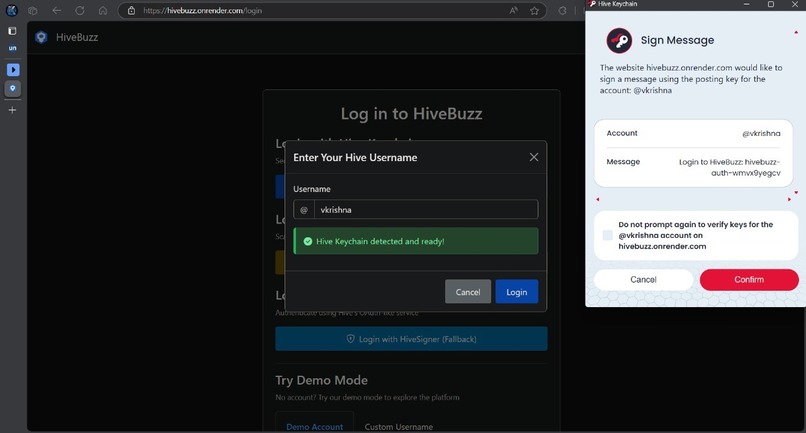
Task: Confirm signing the message in Keychain
Action: pyautogui.click(x=749, y=280)
